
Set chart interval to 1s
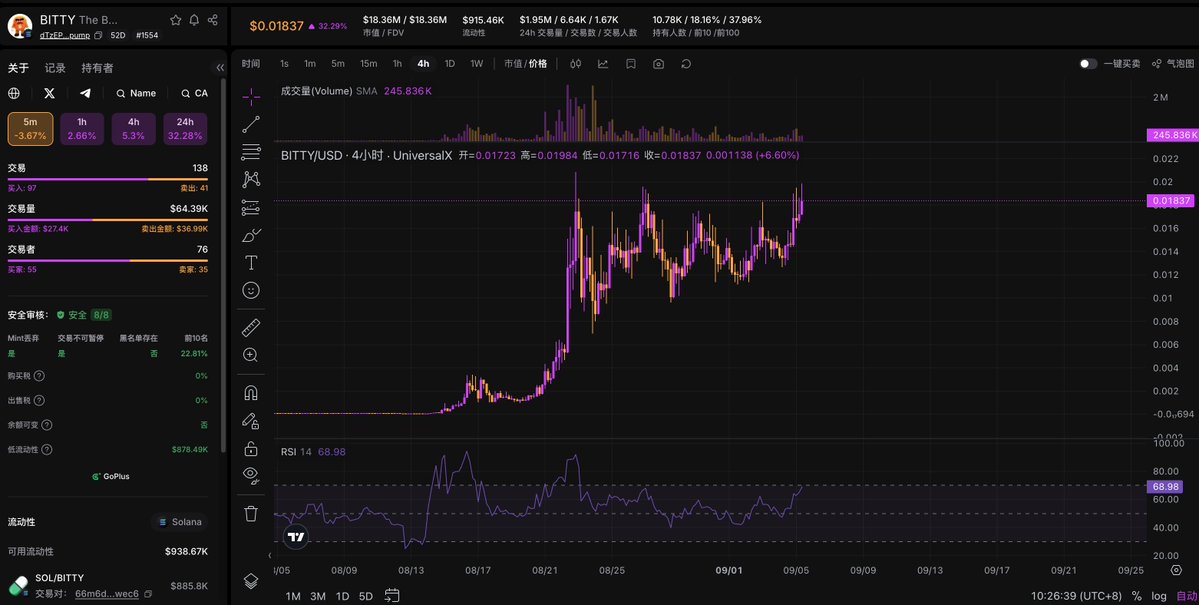[x=284, y=64]
